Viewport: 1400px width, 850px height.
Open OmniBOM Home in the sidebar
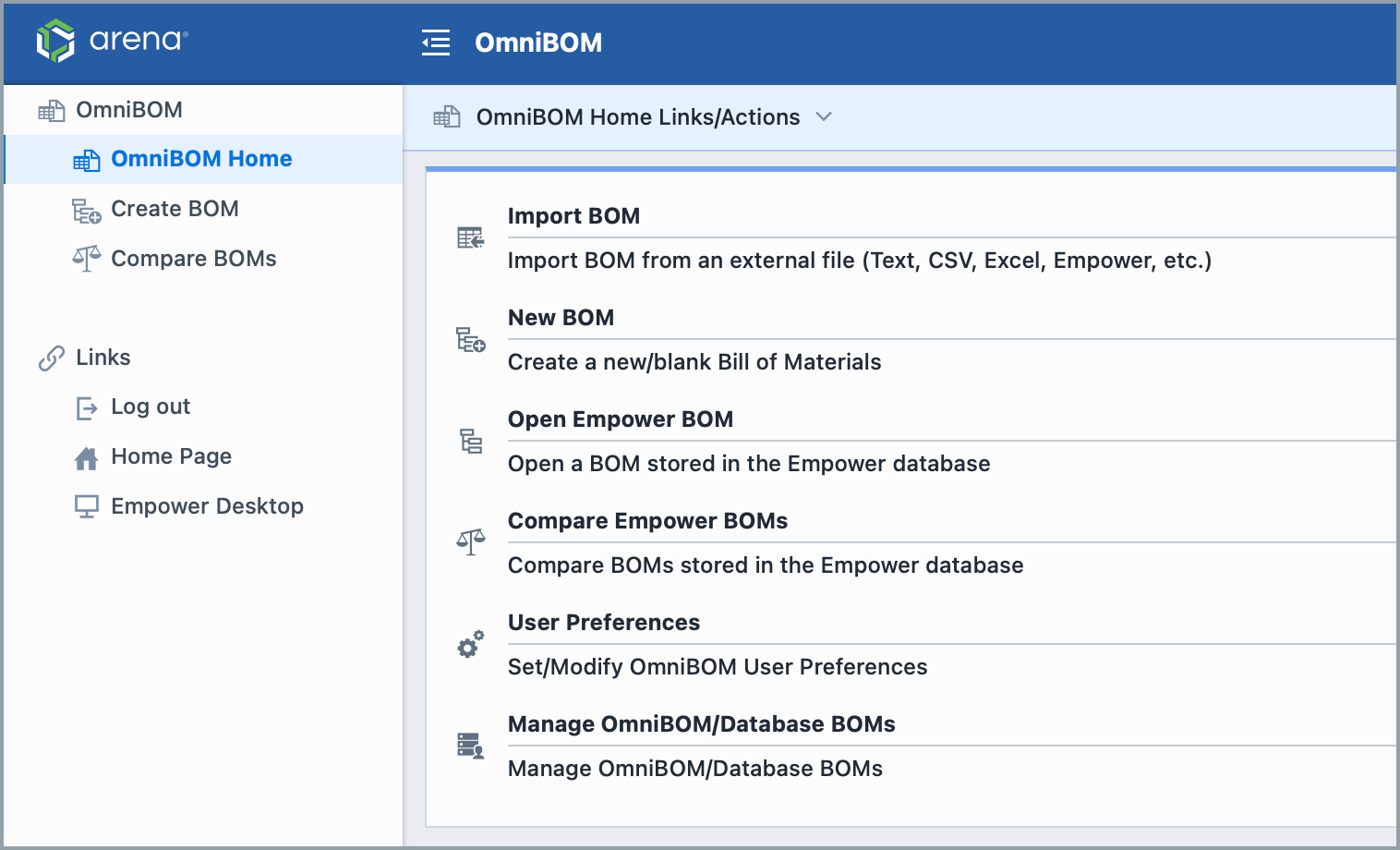pos(202,159)
